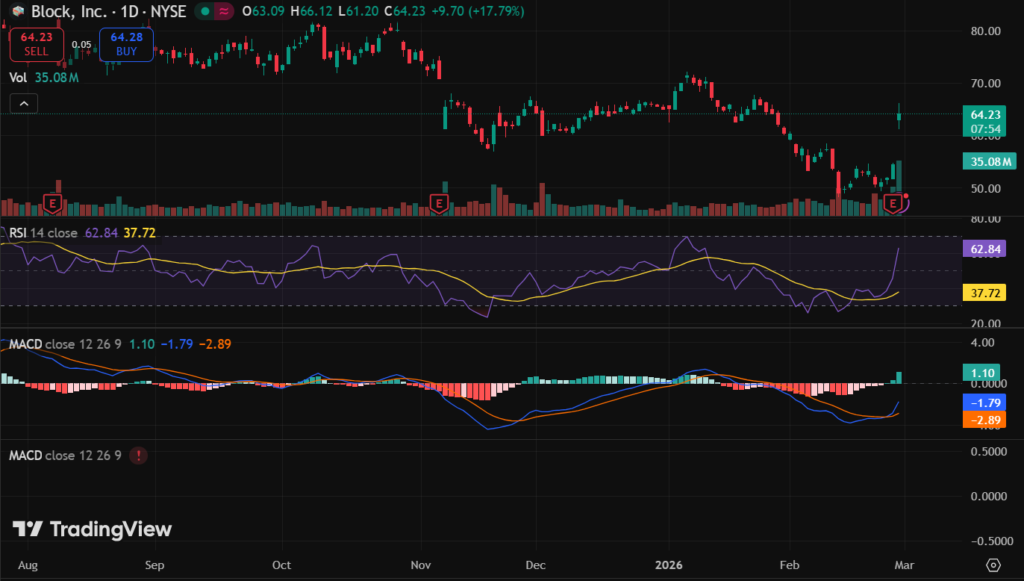Click the 35.08M volume label on price axis

coord(988,161)
